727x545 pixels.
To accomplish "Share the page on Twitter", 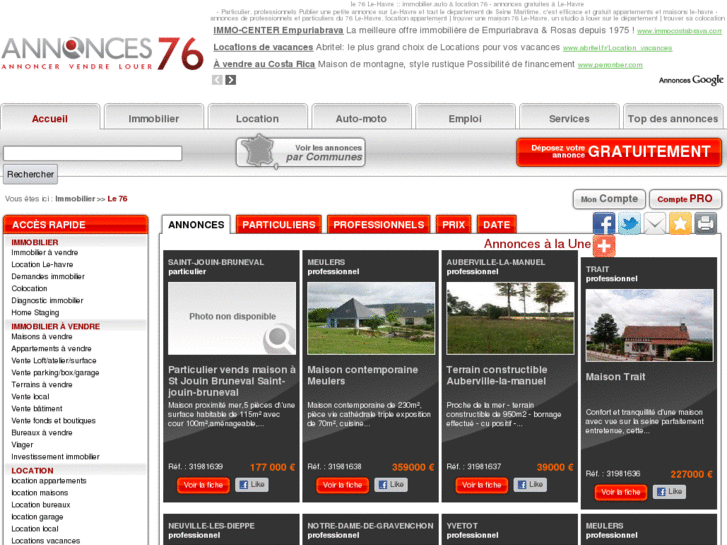I will click(x=629, y=224).
